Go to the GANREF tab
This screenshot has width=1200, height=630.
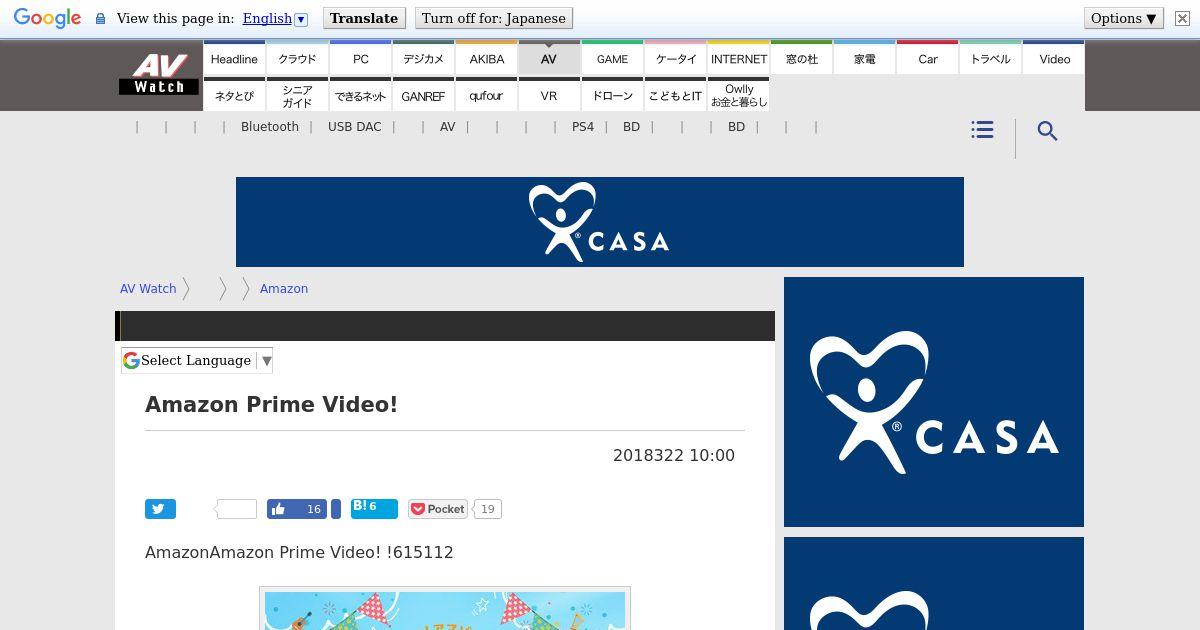tap(423, 95)
